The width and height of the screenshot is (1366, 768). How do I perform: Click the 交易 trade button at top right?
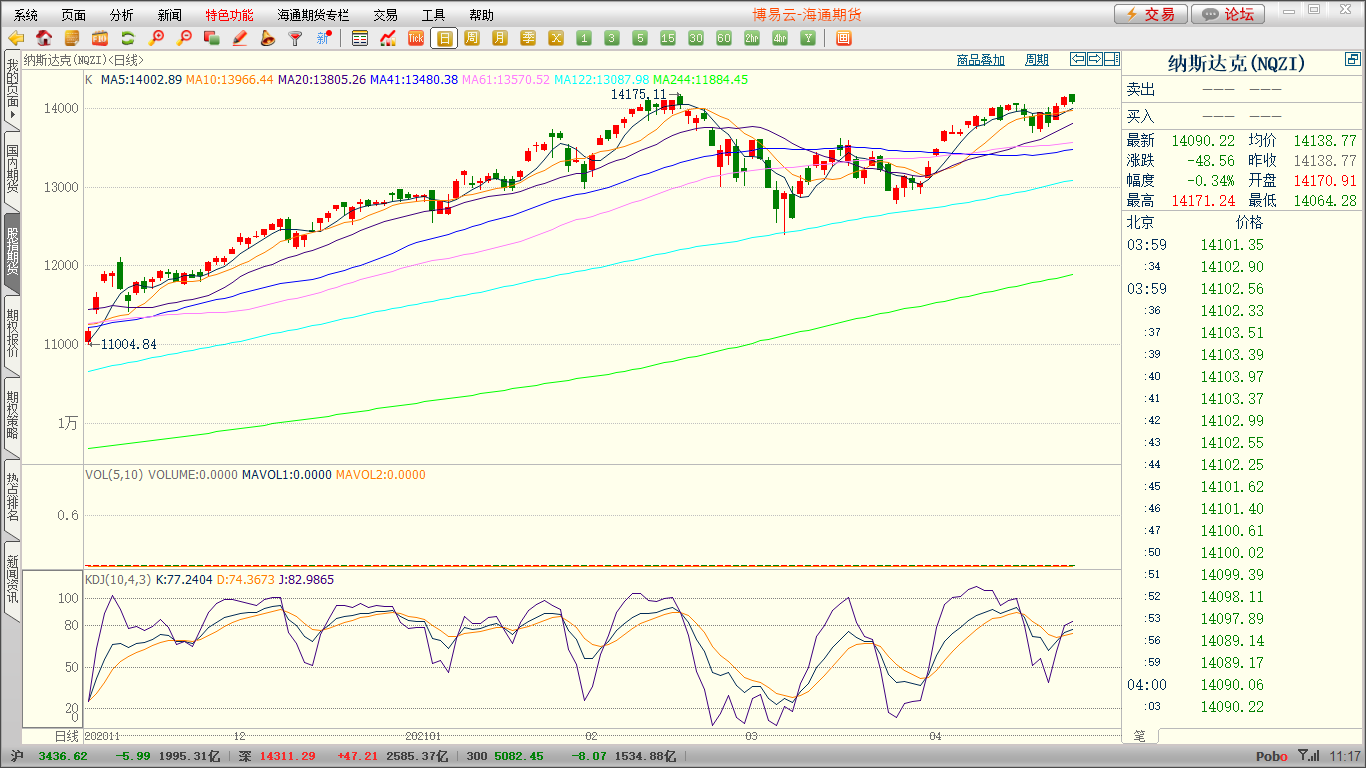coord(1151,14)
